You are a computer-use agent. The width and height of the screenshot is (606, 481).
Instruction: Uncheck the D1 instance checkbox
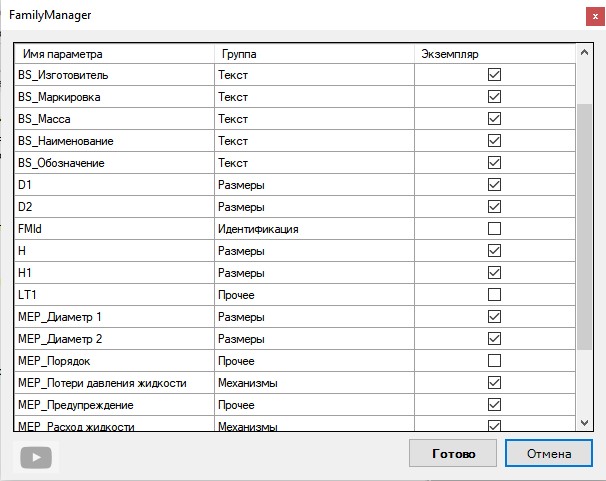[x=494, y=185]
